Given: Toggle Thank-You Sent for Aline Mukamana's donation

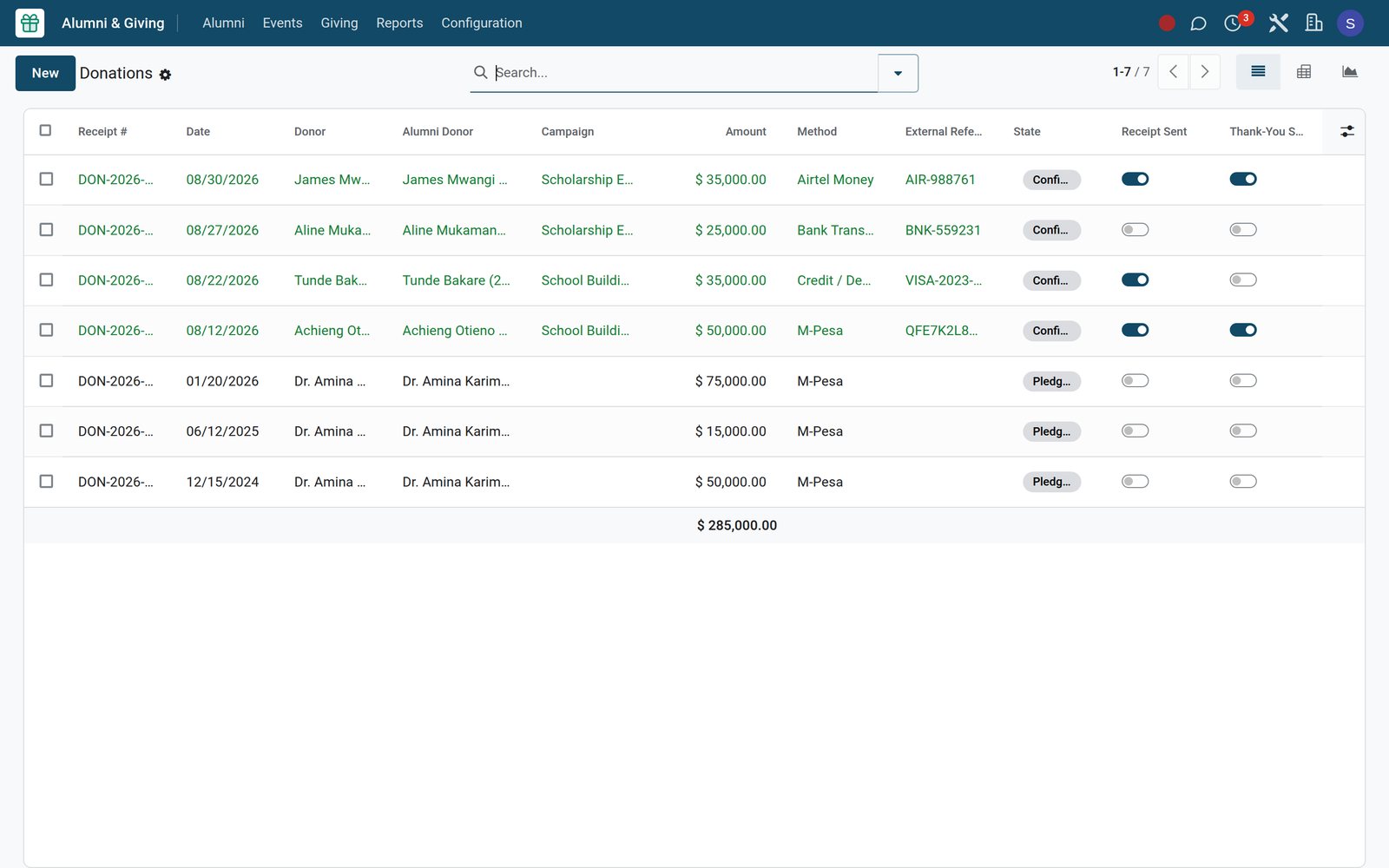Looking at the screenshot, I should pyautogui.click(x=1243, y=229).
